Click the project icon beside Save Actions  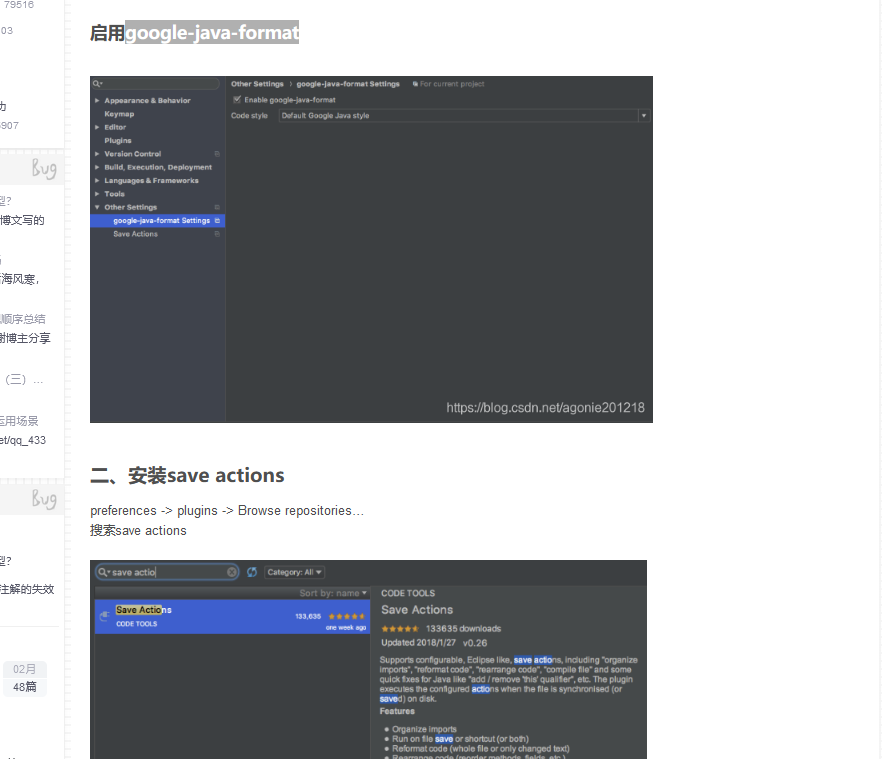coord(217,234)
